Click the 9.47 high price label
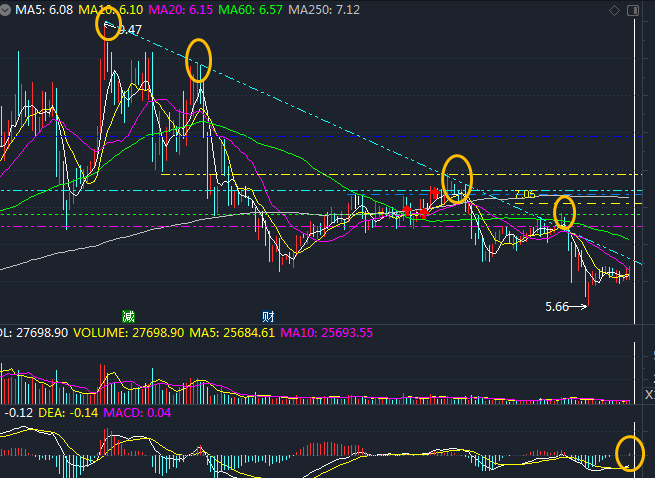Image resolution: width=655 pixels, height=478 pixels. [130, 30]
